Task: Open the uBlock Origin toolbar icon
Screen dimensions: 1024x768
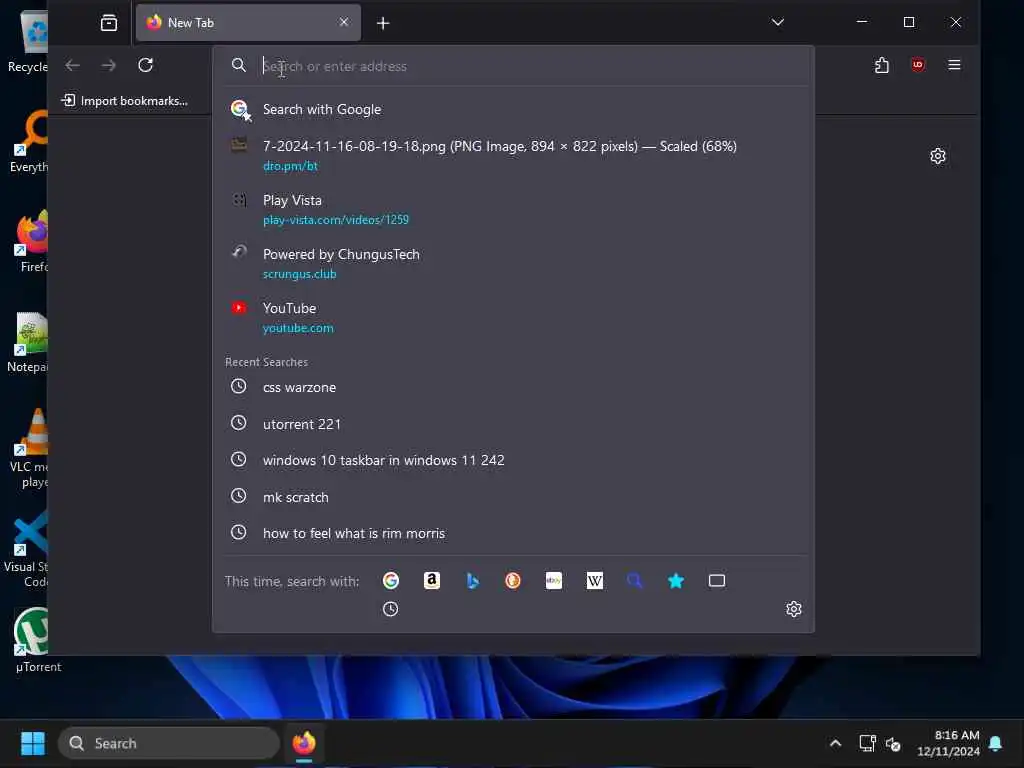Action: pyautogui.click(x=918, y=65)
